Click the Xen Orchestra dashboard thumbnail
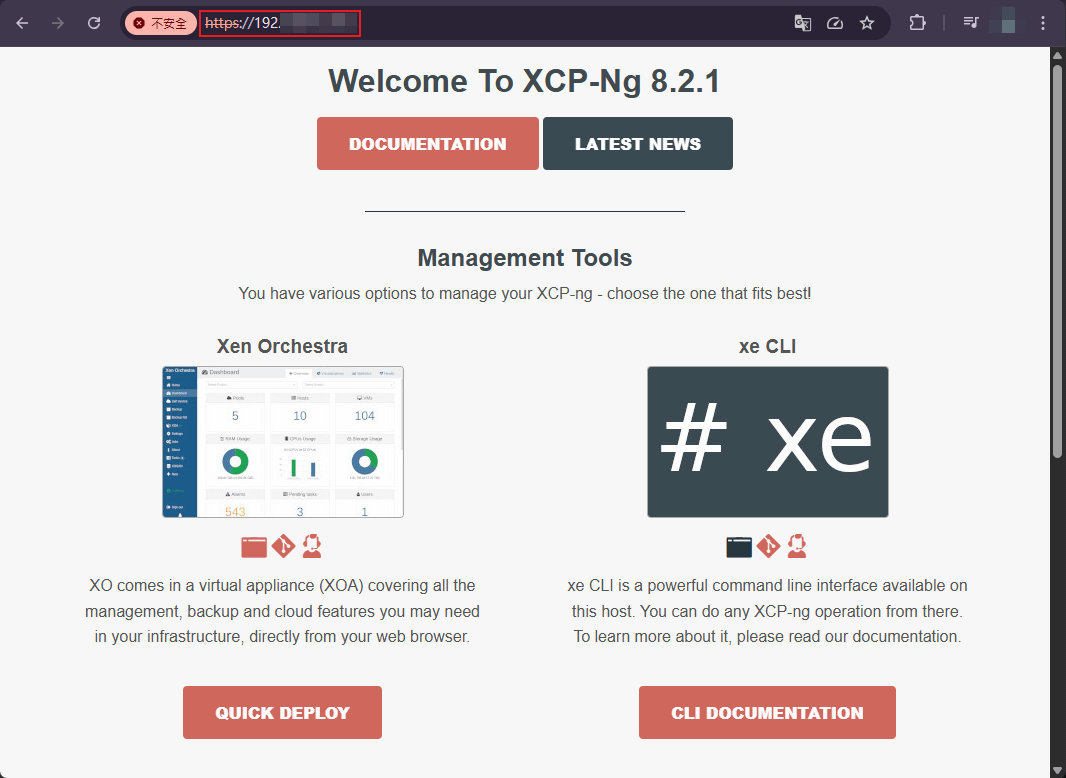1066x778 pixels. click(x=283, y=442)
